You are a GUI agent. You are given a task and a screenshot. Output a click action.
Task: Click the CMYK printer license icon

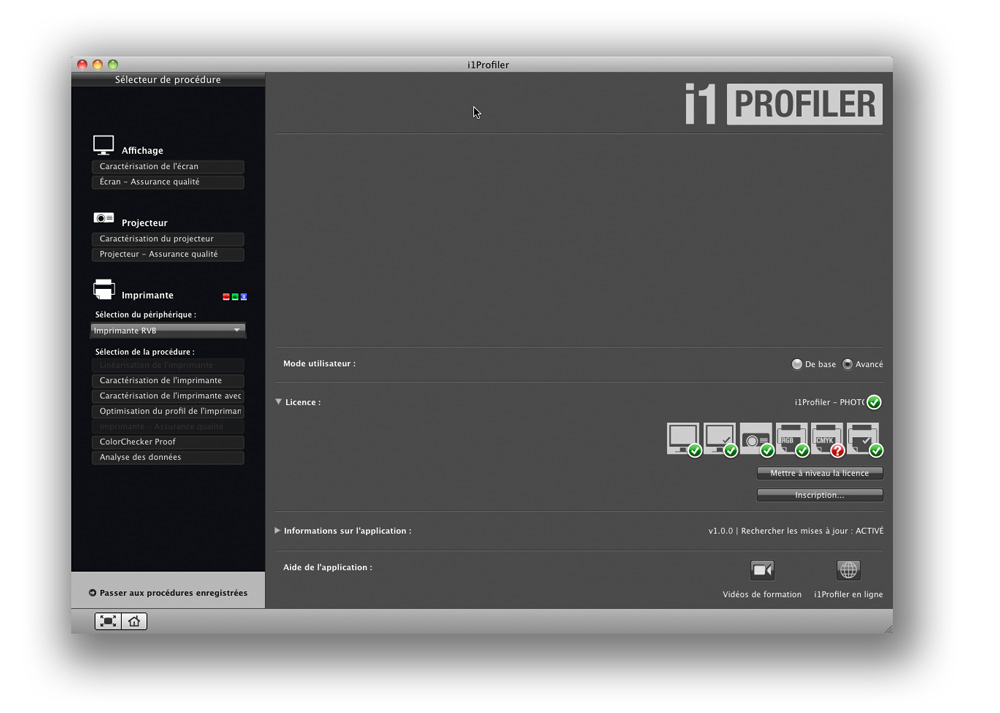point(828,439)
